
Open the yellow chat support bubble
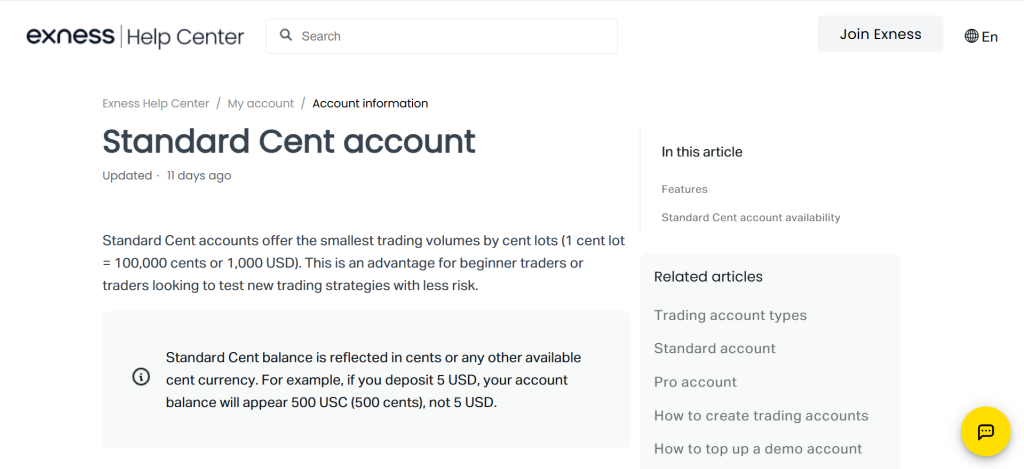pyautogui.click(x=985, y=431)
